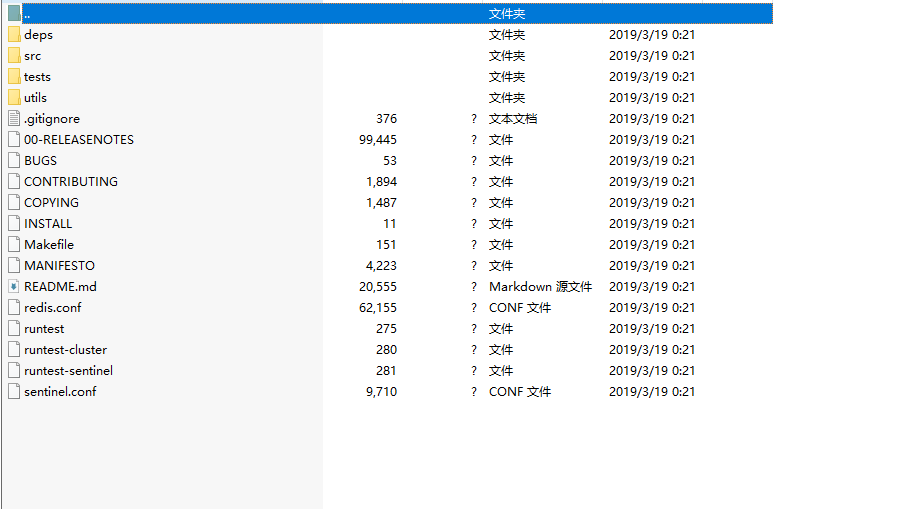Click the deps folder icon

coord(14,35)
